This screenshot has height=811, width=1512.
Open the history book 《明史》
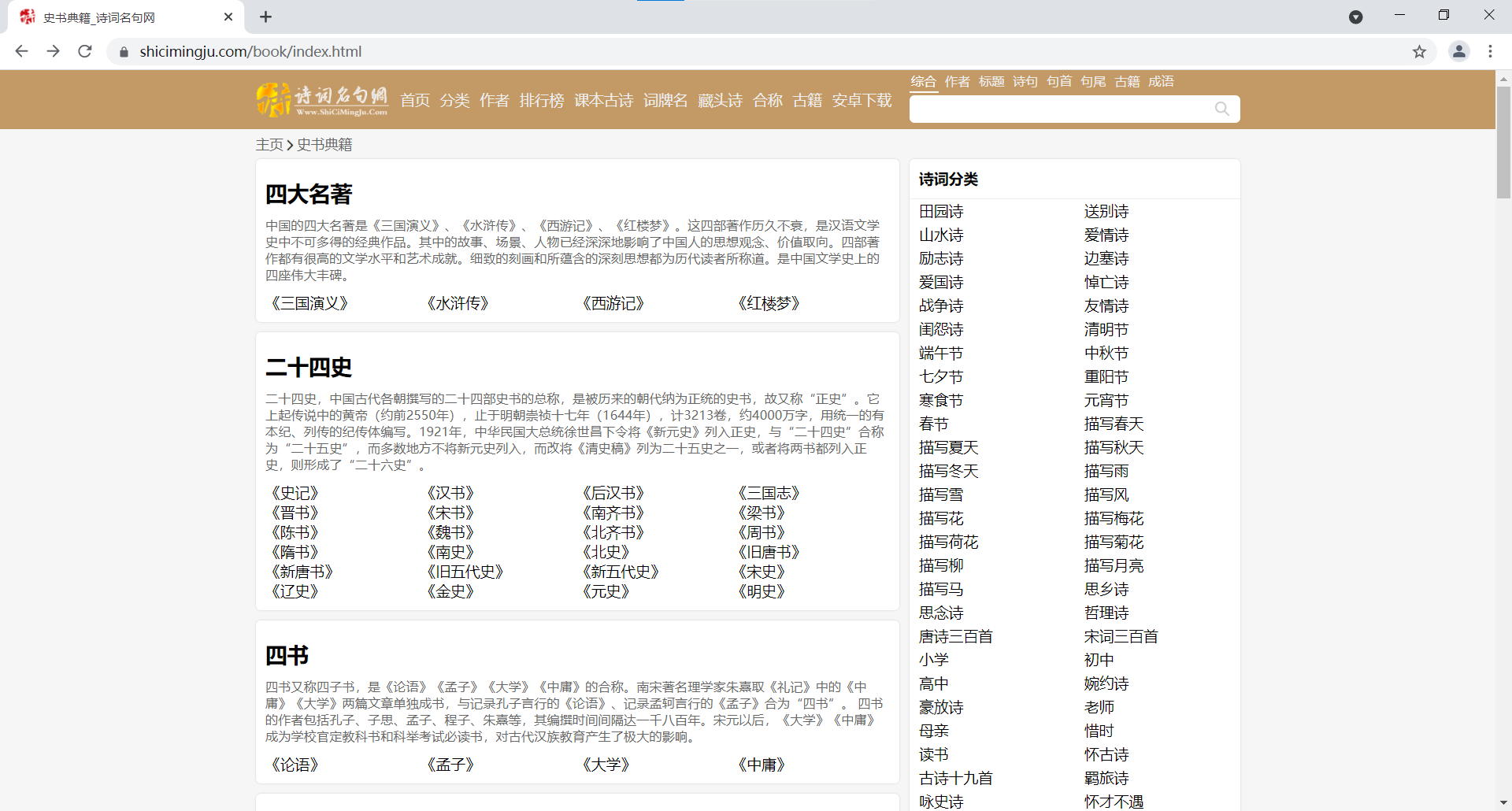[761, 591]
